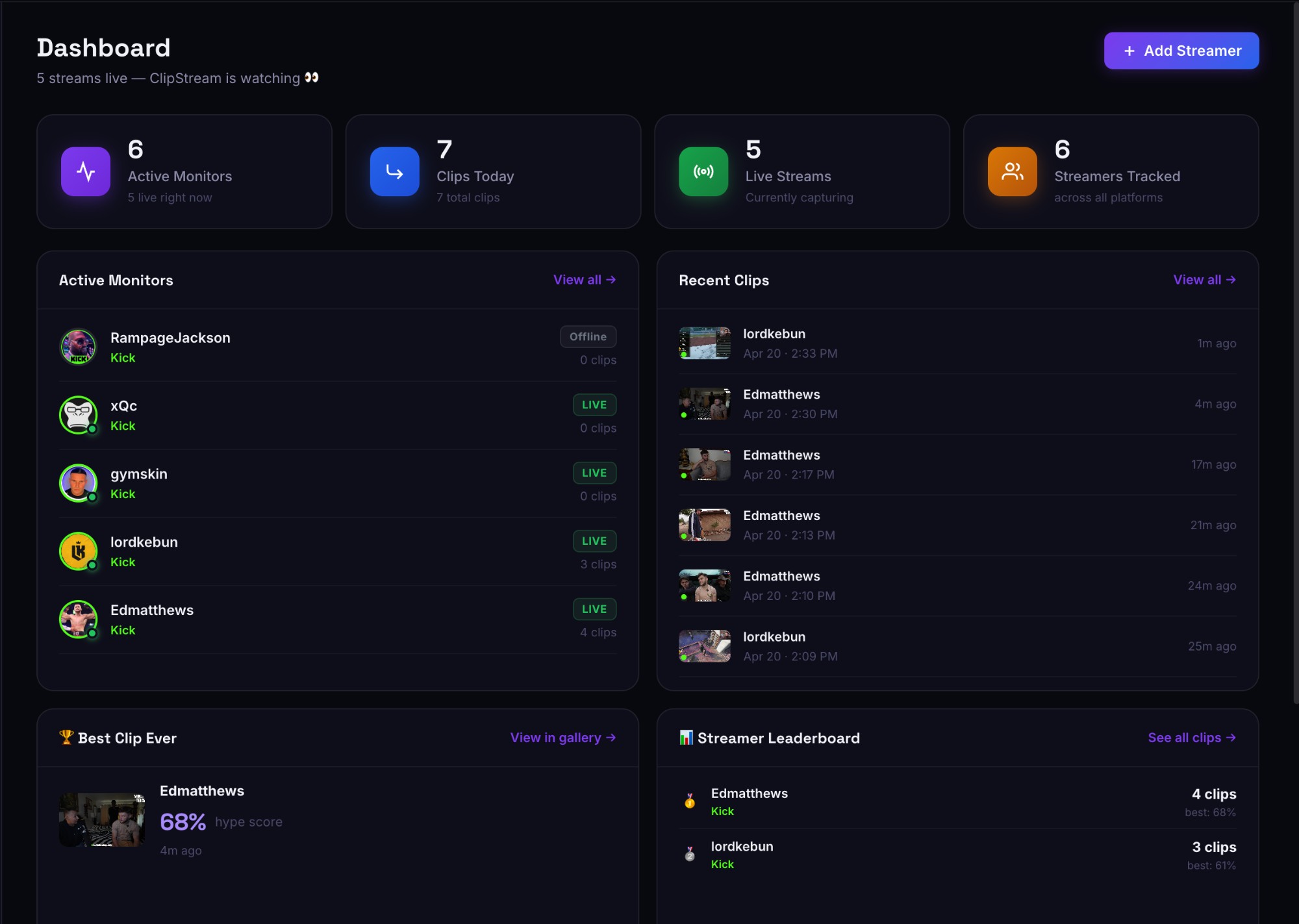Click the Clips Today arrow icon
The image size is (1299, 924).
394,171
